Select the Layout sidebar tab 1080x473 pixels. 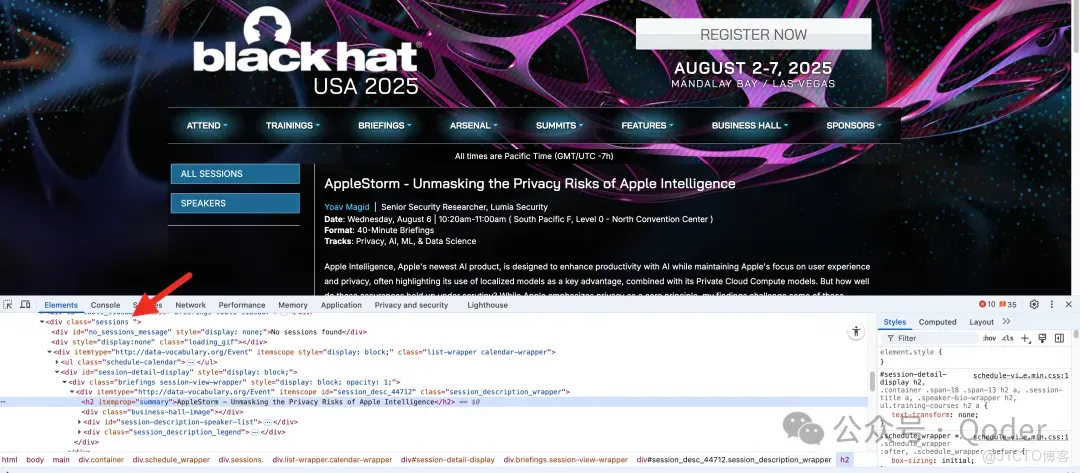point(982,322)
